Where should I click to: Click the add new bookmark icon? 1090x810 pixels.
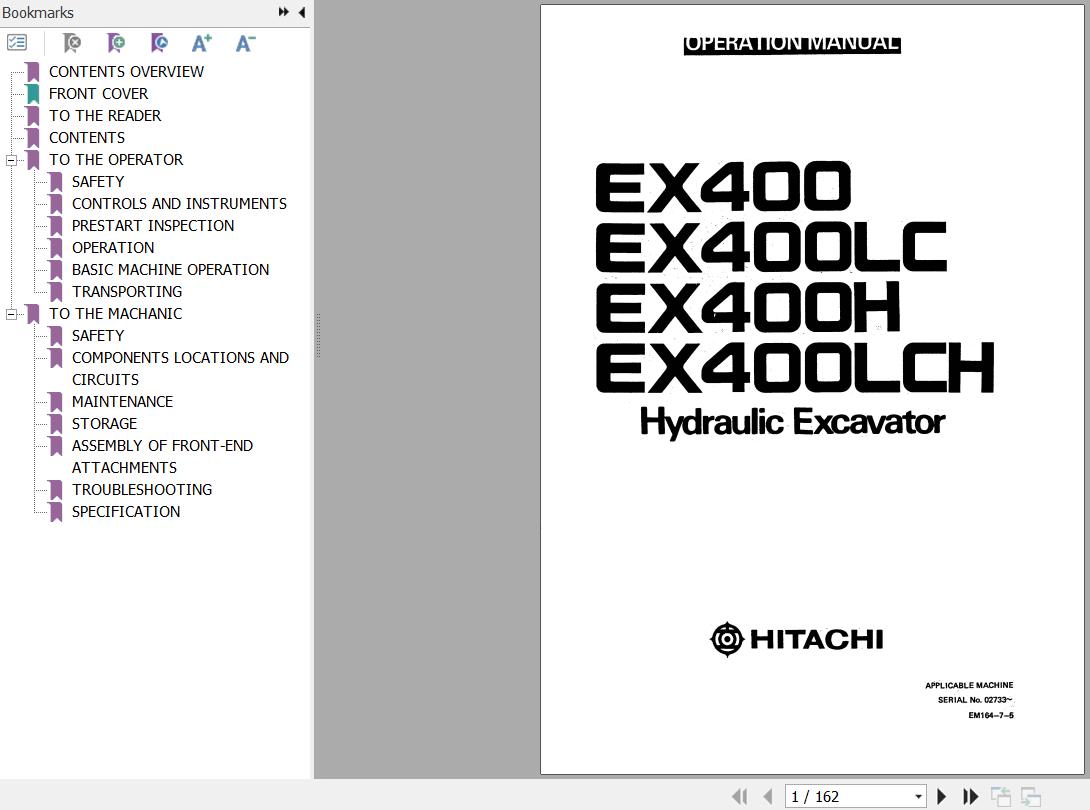pyautogui.click(x=115, y=43)
